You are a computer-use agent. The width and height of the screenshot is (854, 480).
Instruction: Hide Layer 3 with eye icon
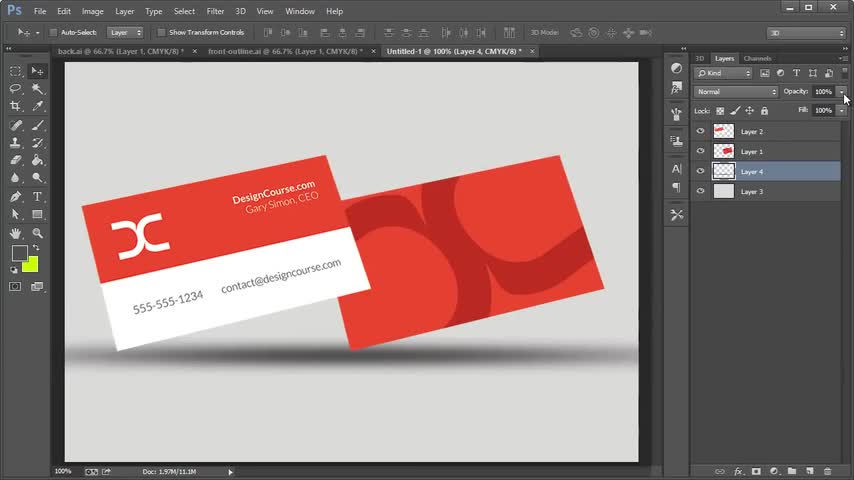700,191
